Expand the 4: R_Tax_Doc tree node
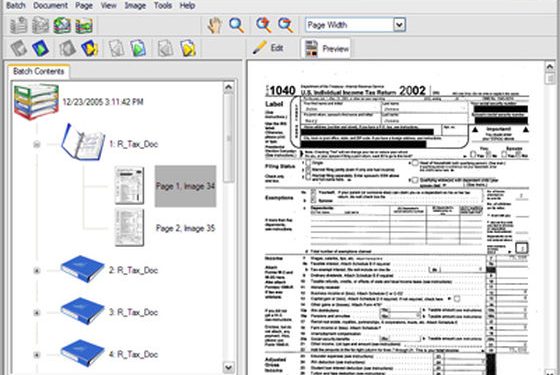The width and height of the screenshot is (560, 375). pyautogui.click(x=36, y=355)
